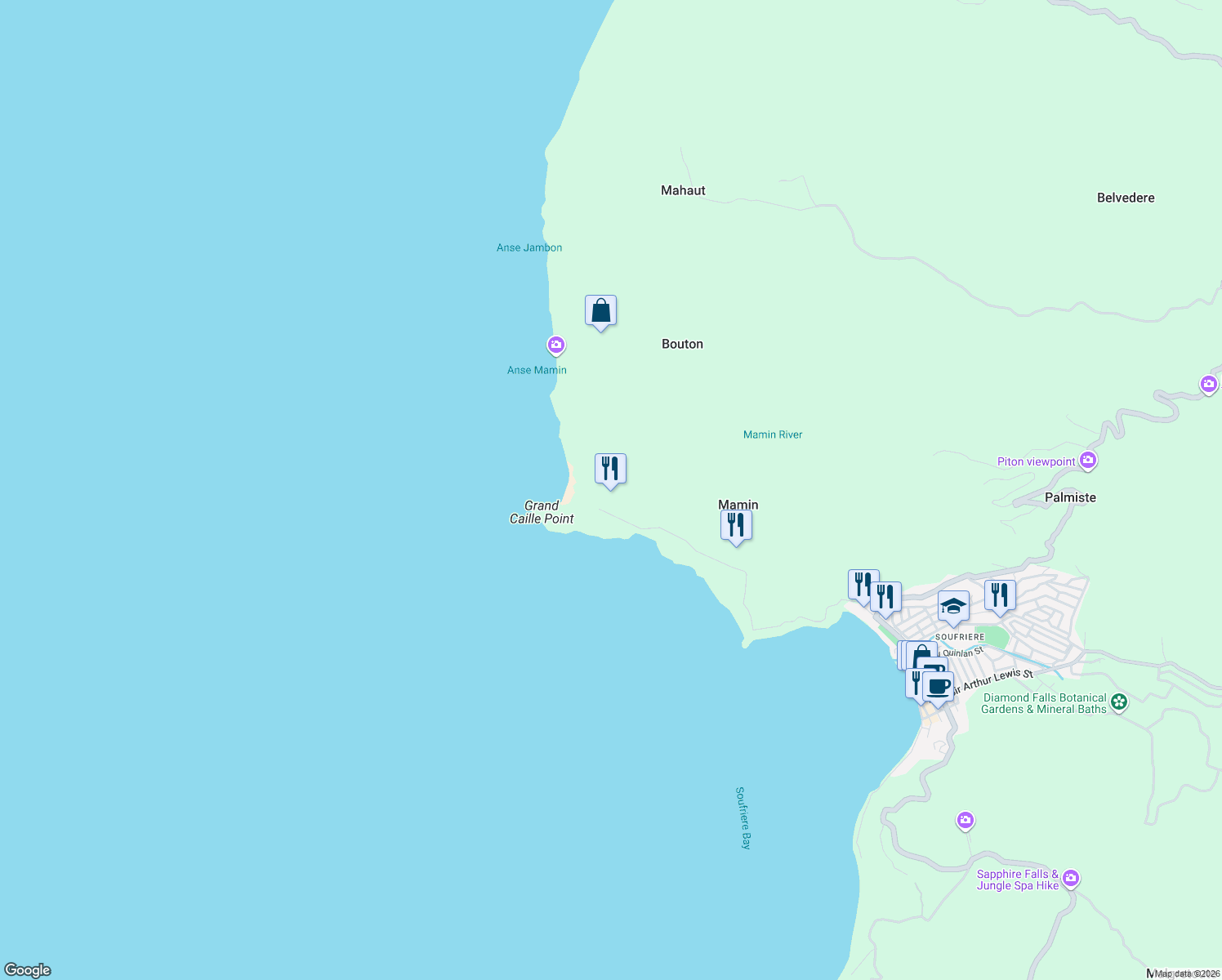The width and height of the screenshot is (1222, 980).
Task: Click the shopping bag pin near Bouton
Action: (601, 311)
